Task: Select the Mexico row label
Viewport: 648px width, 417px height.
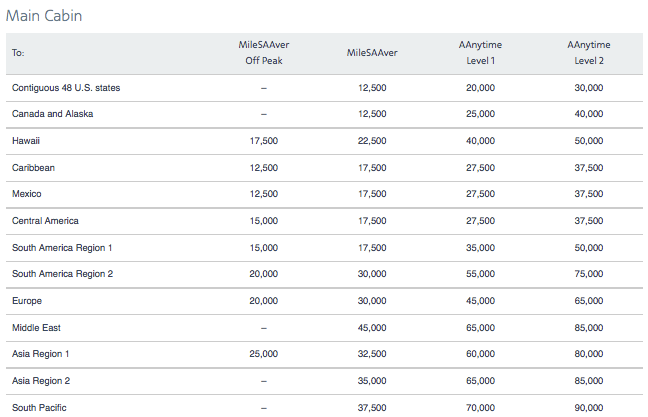Action: 26,193
